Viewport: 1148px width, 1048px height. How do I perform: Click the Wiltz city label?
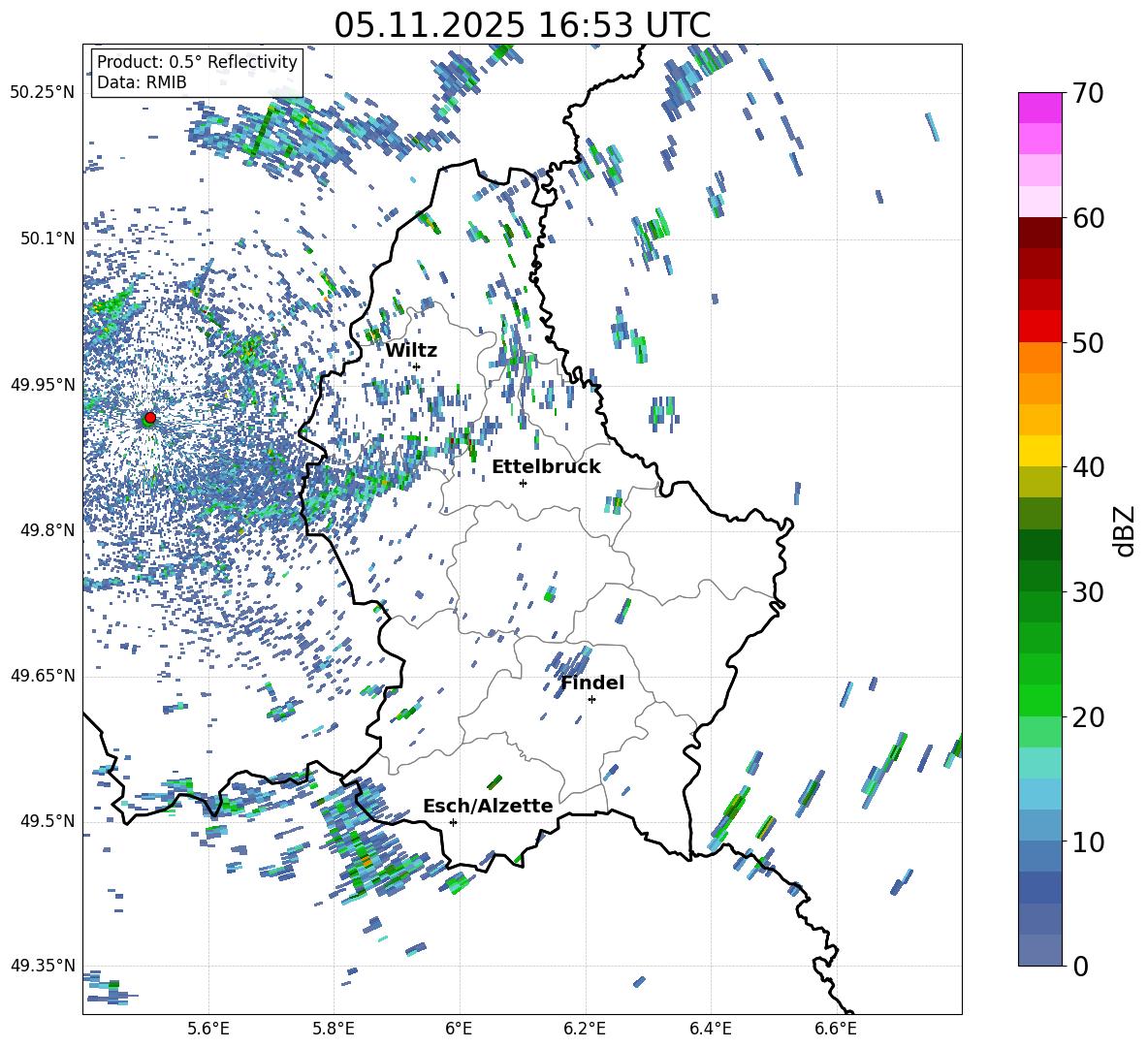pyautogui.click(x=411, y=351)
